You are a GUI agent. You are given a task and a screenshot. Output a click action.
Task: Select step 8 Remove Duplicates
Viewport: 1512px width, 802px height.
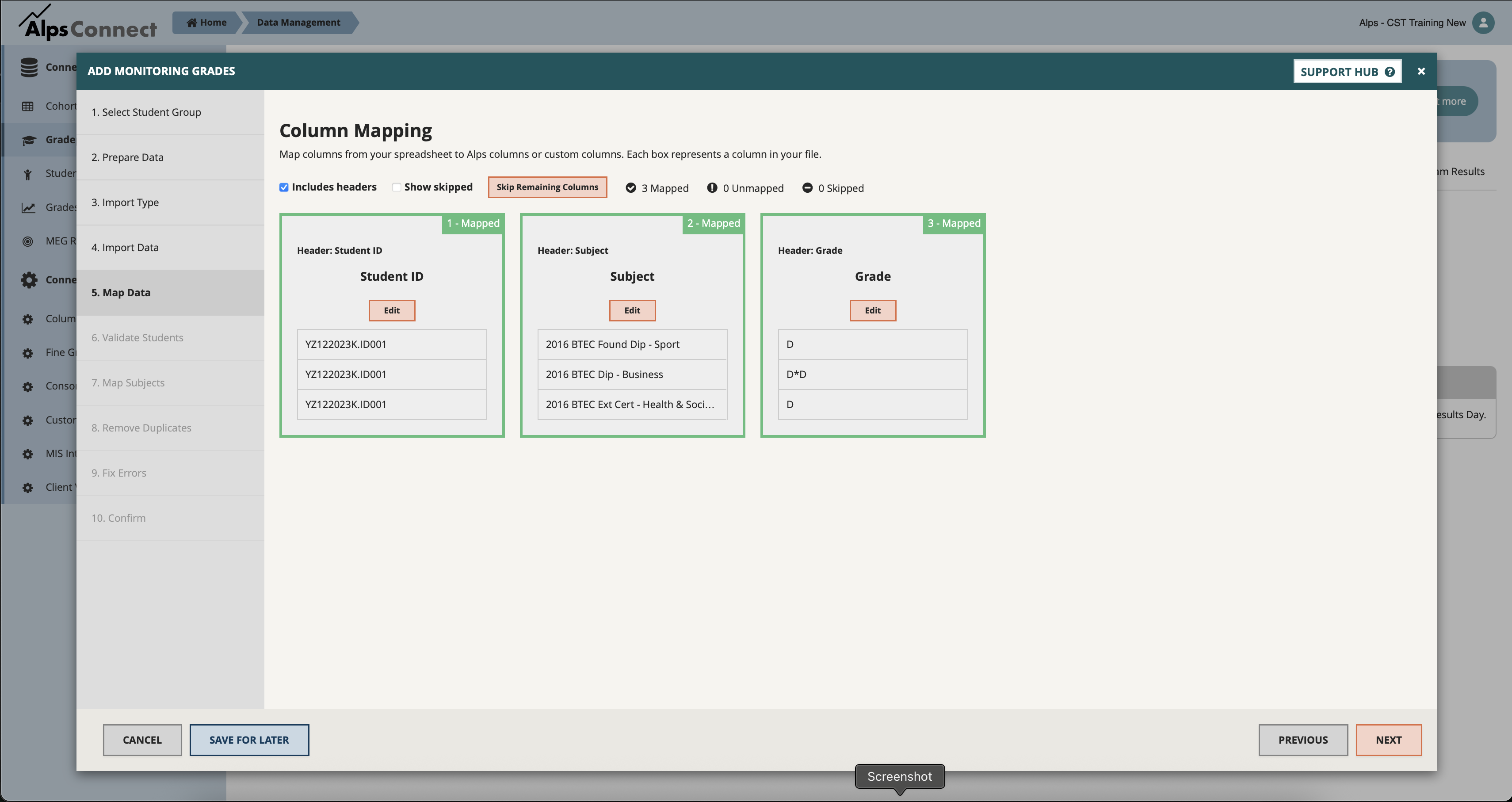click(170, 428)
